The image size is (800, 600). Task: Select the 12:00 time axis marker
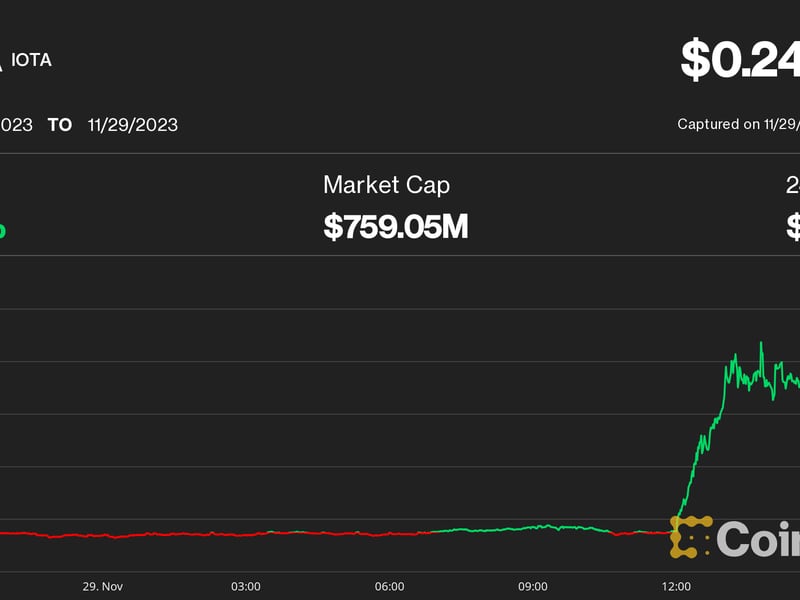676,586
